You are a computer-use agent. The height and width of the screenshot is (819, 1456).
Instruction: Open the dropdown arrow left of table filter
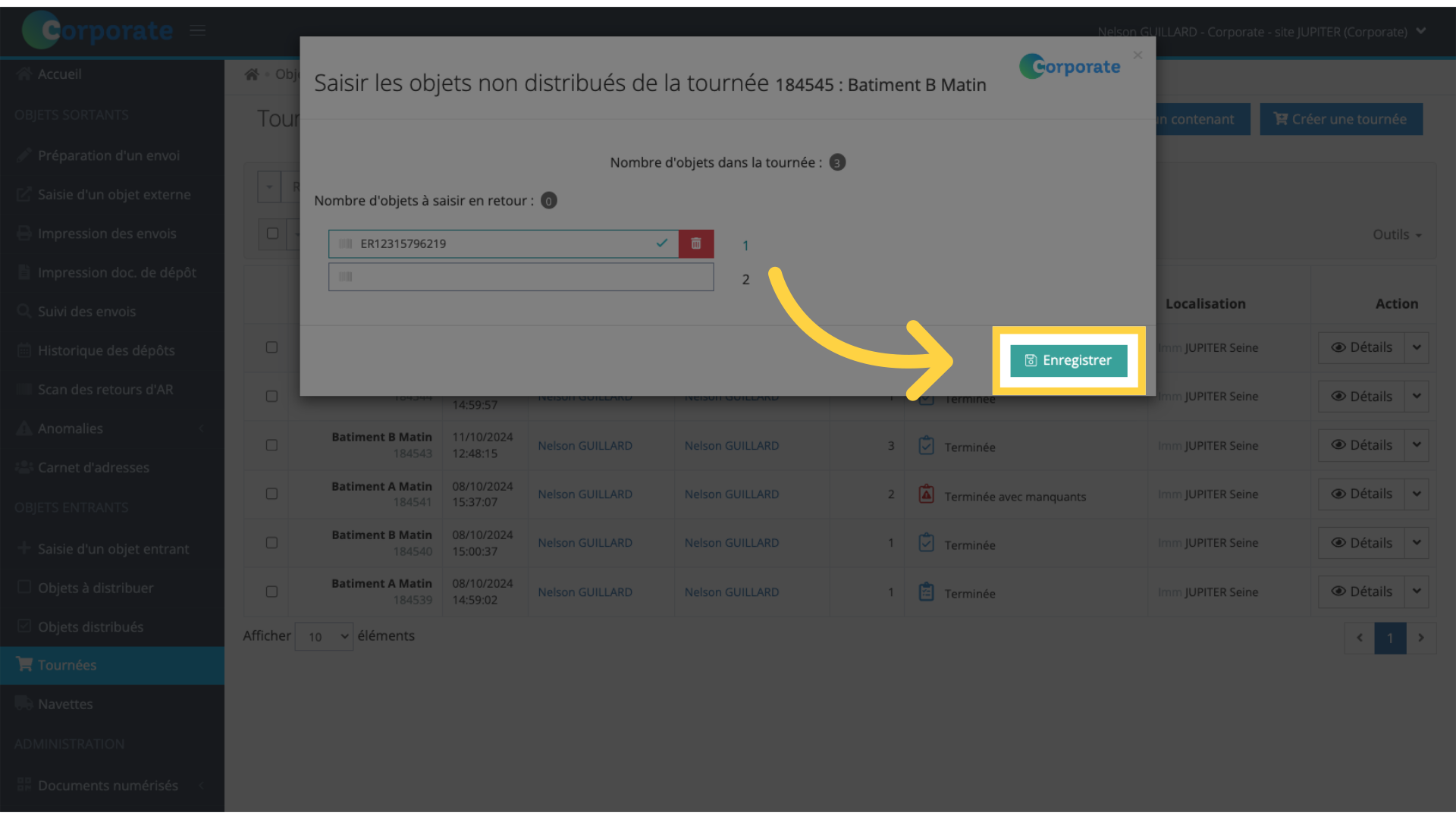tap(269, 187)
